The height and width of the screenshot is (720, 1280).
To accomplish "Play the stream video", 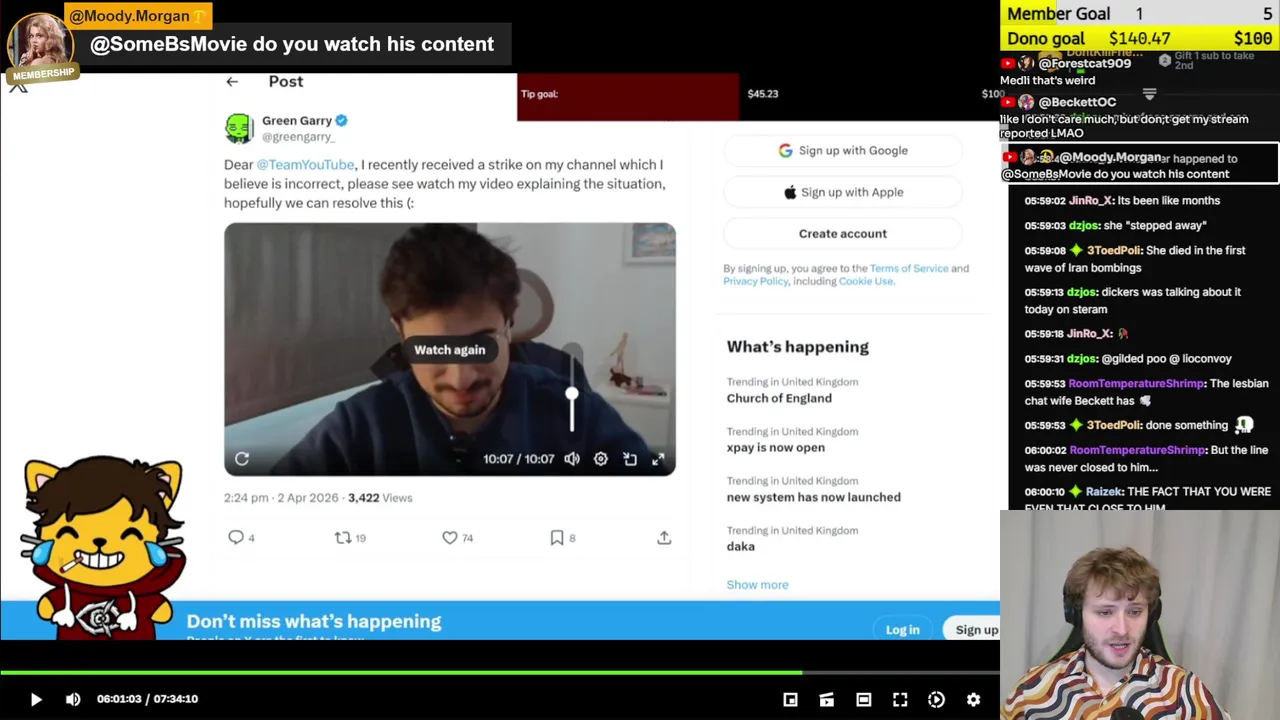I will (35, 699).
